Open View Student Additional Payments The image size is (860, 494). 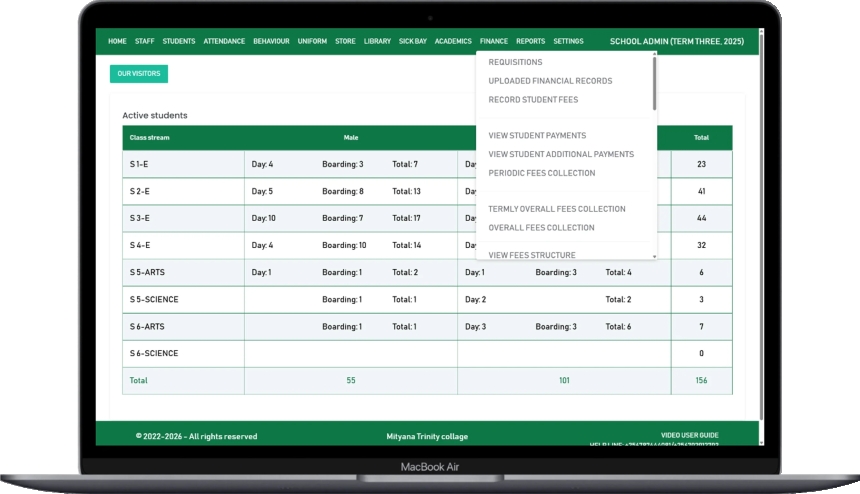pyautogui.click(x=561, y=154)
